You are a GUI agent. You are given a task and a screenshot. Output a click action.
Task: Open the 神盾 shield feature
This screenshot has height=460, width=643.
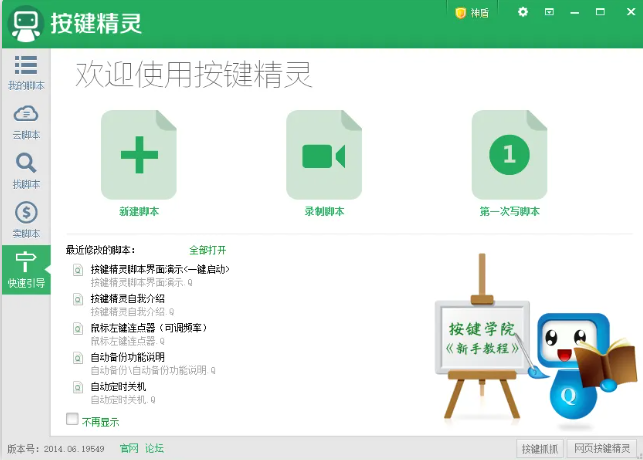pyautogui.click(x=472, y=13)
